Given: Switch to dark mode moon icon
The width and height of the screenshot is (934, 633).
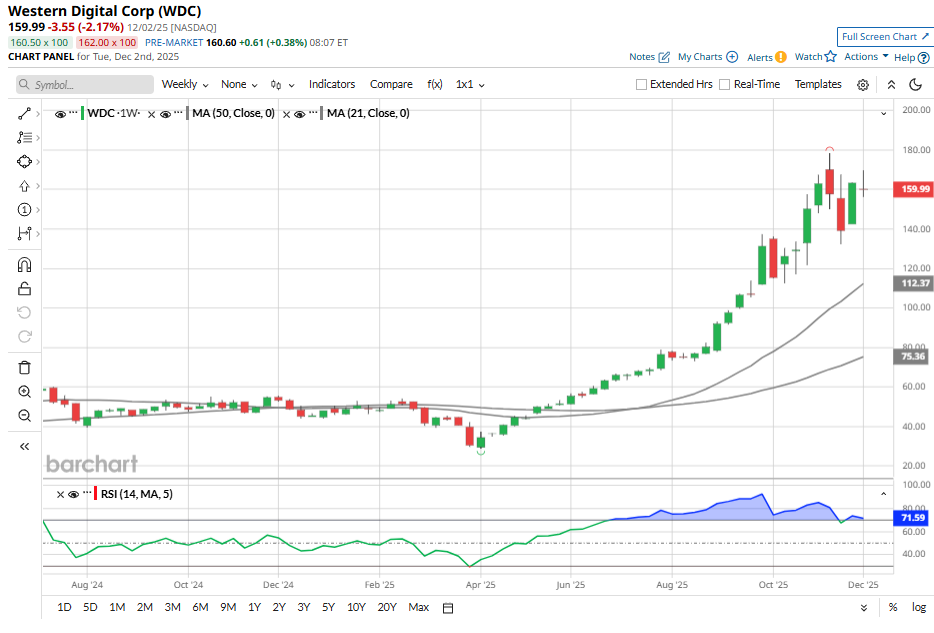Looking at the screenshot, I should pyautogui.click(x=915, y=85).
